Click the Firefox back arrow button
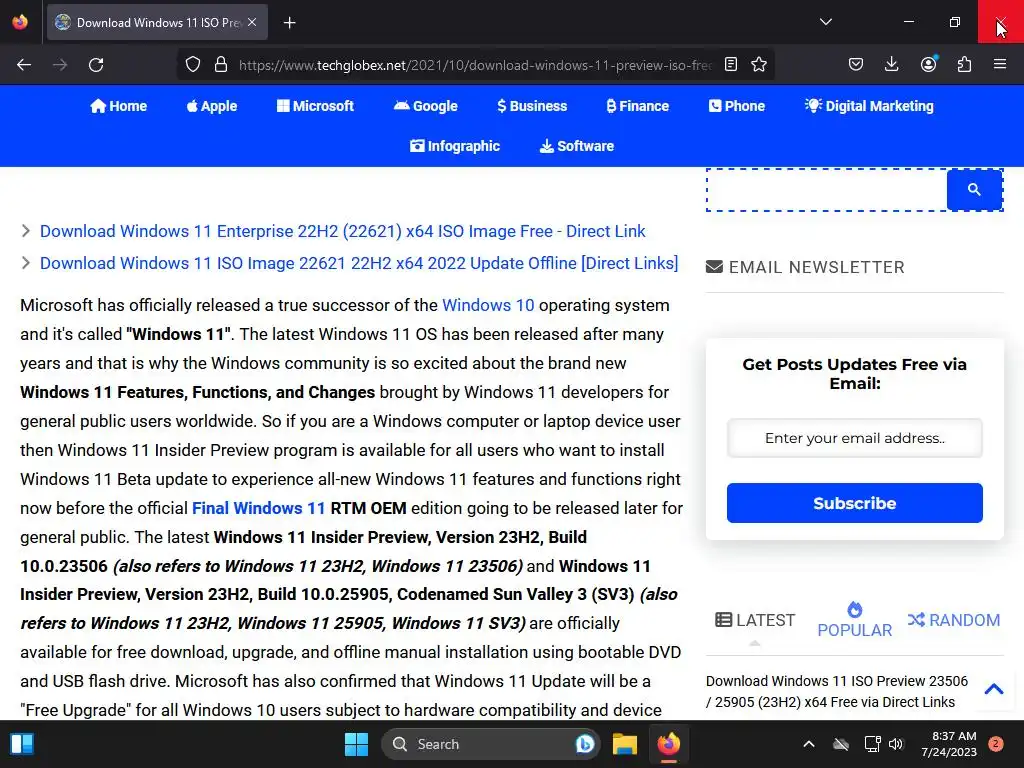Viewport: 1024px width, 768px height. (24, 65)
